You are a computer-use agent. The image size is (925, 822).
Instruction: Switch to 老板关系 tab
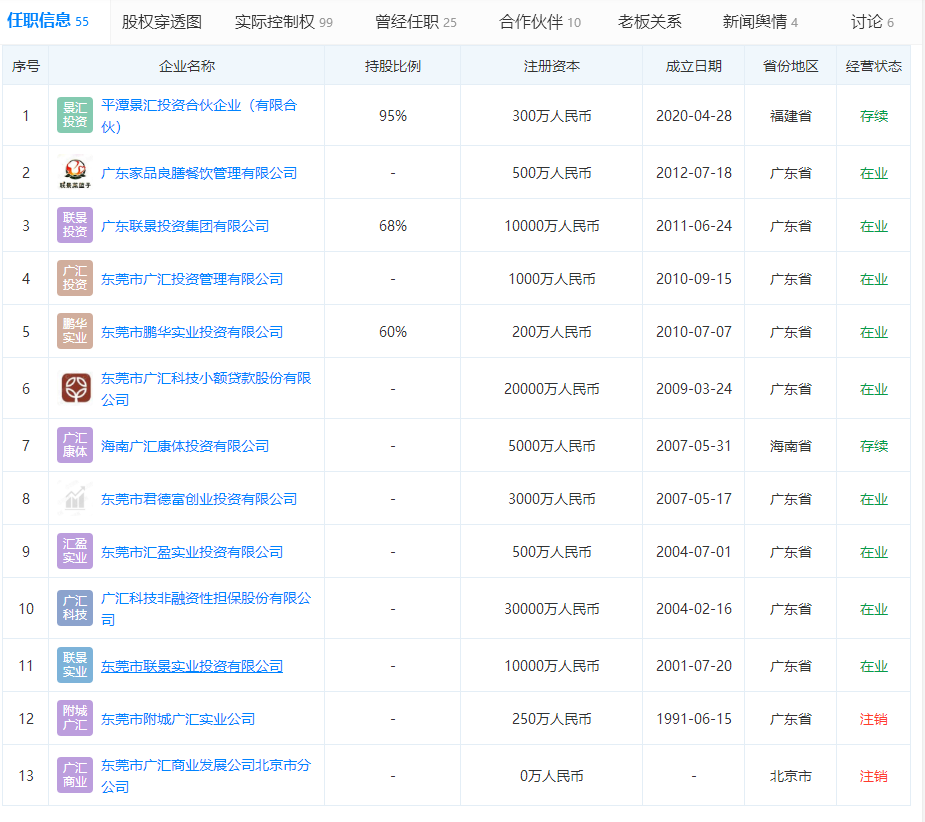tap(650, 22)
